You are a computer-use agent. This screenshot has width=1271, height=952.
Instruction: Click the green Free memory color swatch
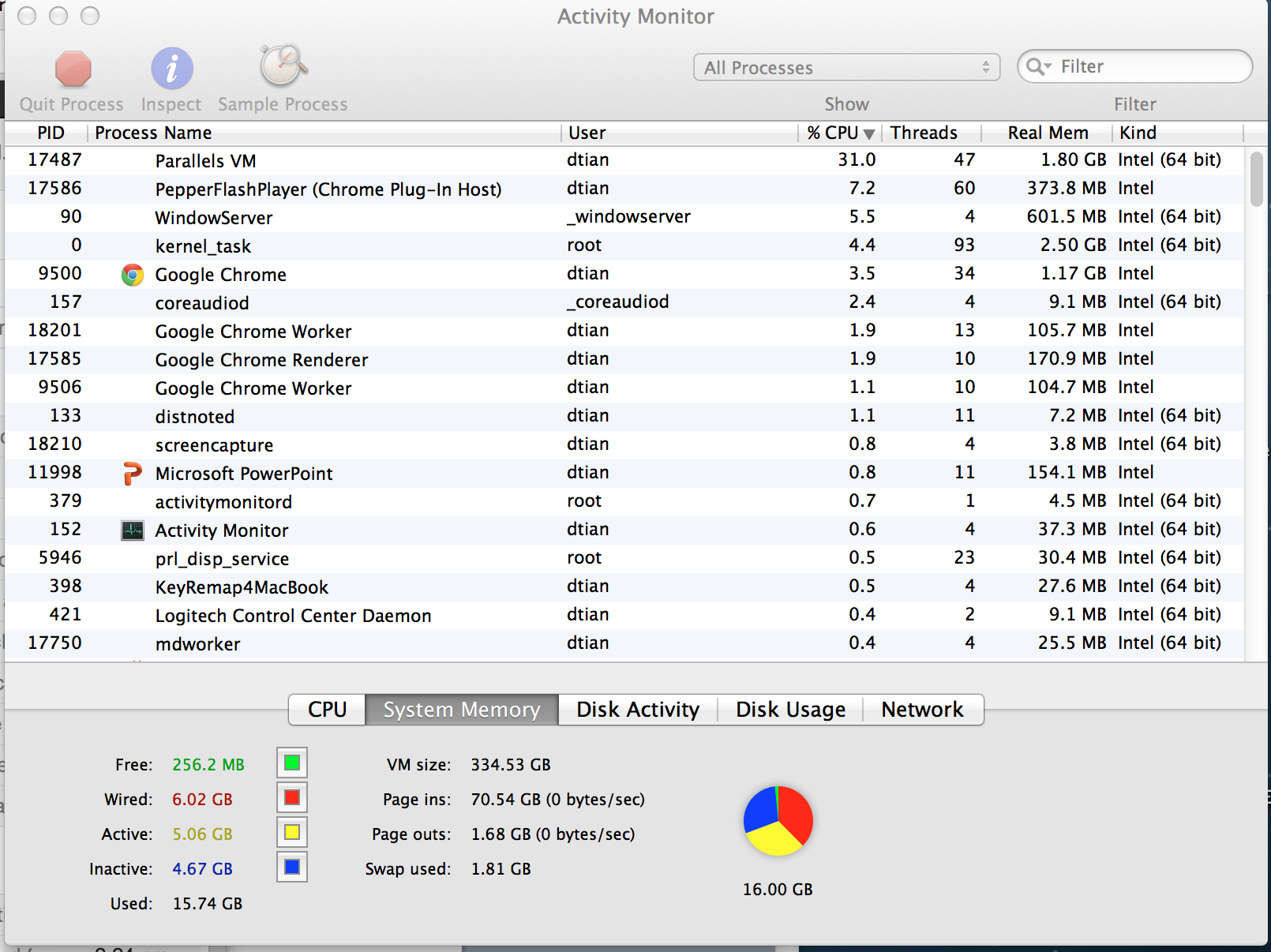(x=292, y=763)
